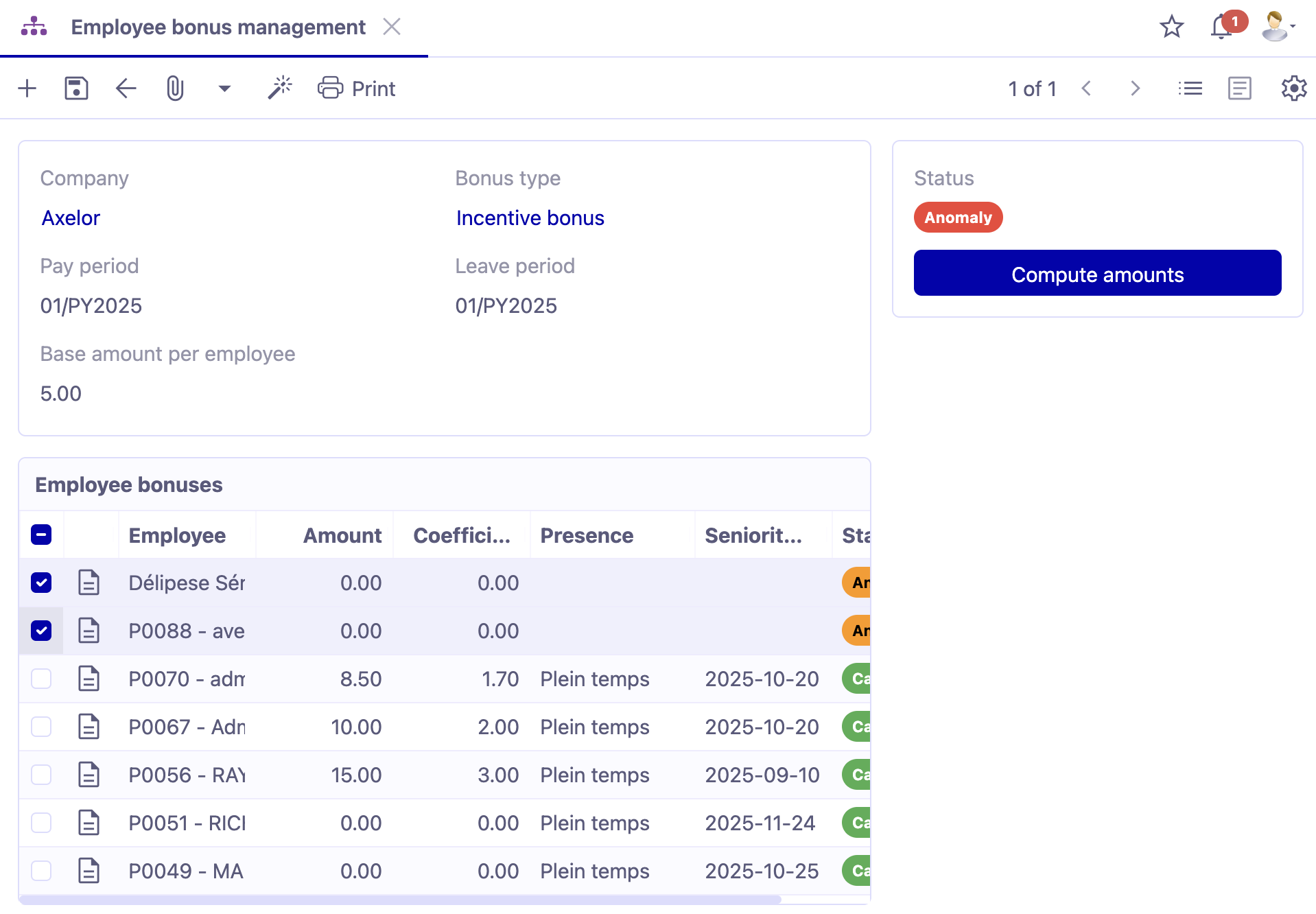Open view settings with the gear icon
The width and height of the screenshot is (1316, 914).
click(x=1293, y=88)
